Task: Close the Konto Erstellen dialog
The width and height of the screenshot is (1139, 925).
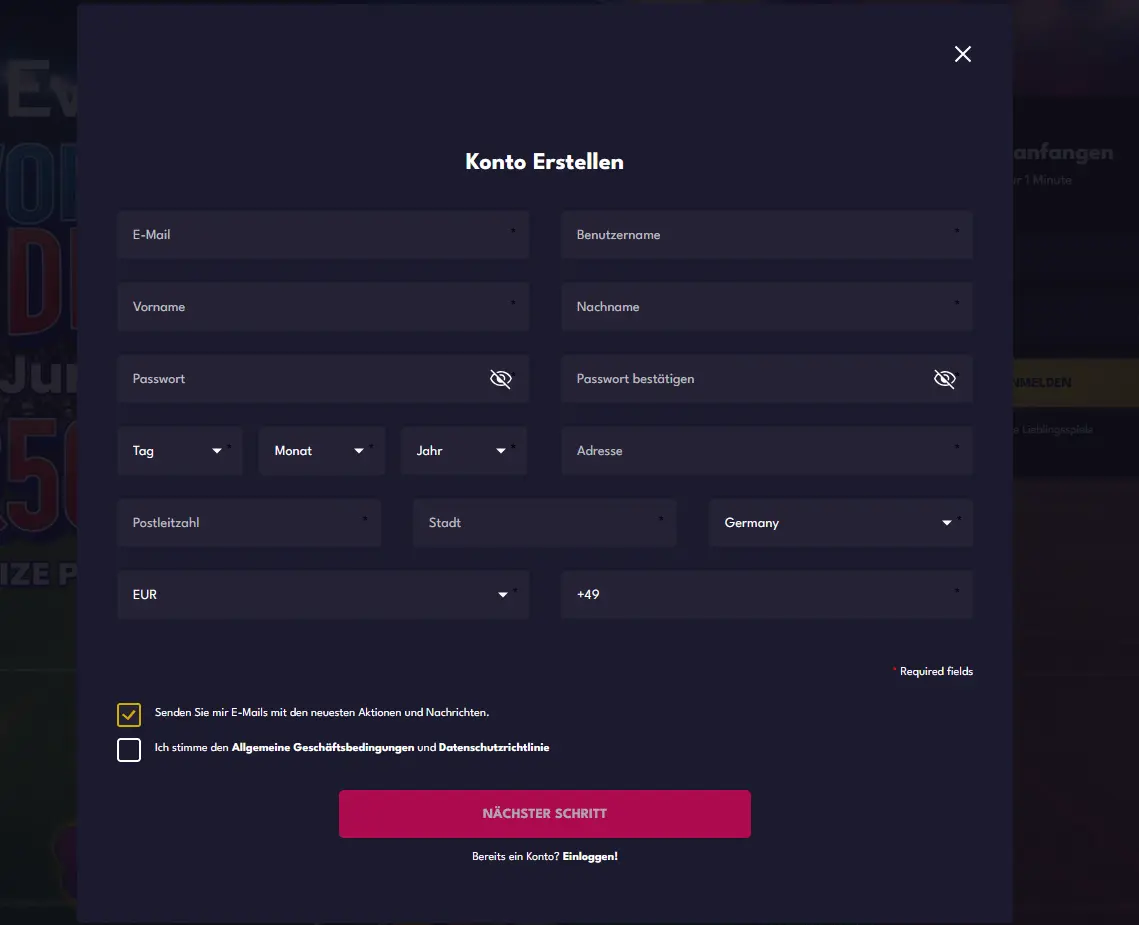Action: point(962,54)
